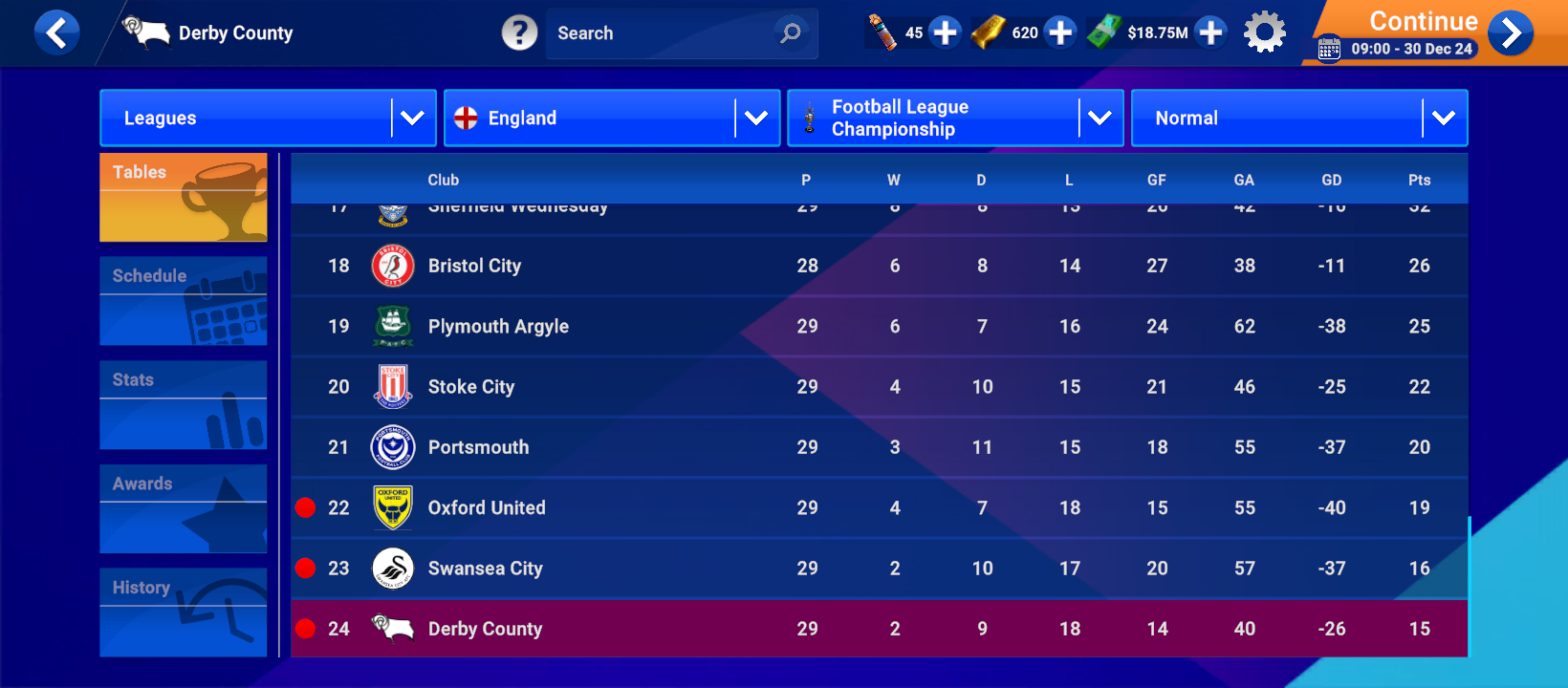The height and width of the screenshot is (688, 1568).
Task: Switch to the Schedule tab
Action: point(184,301)
